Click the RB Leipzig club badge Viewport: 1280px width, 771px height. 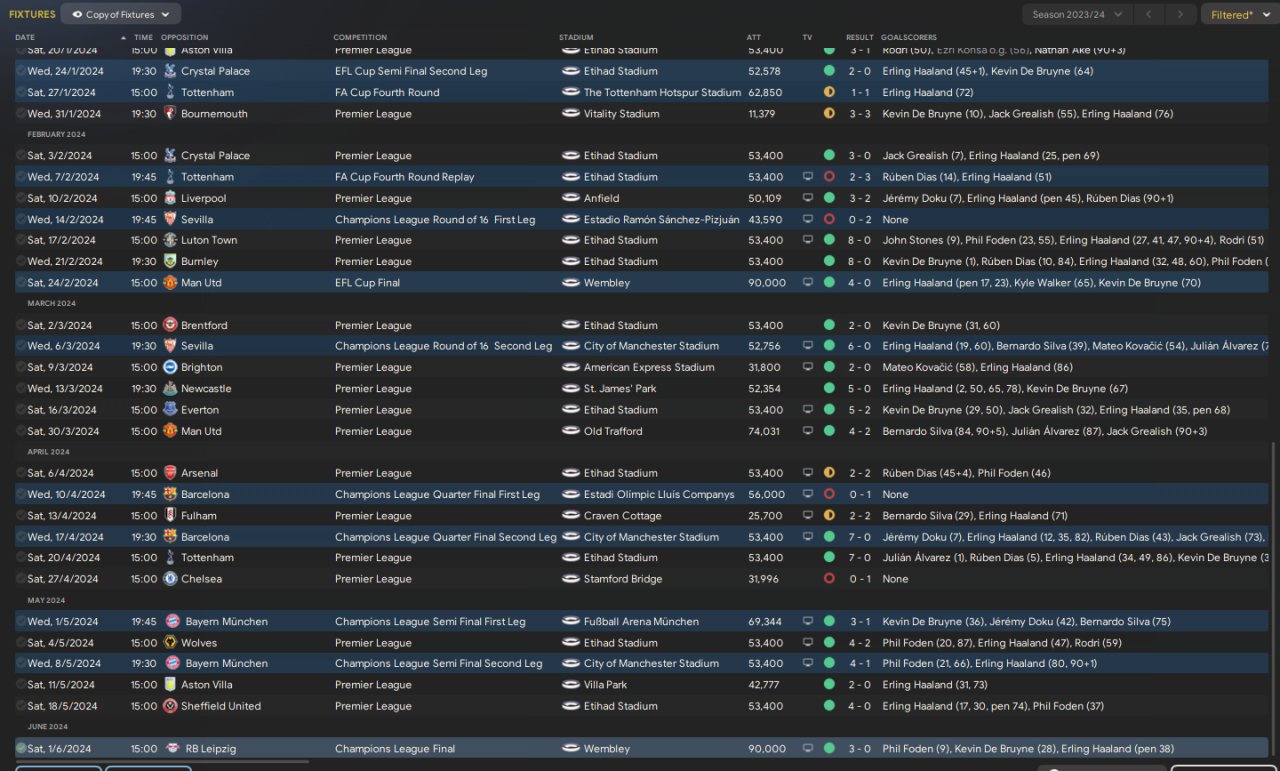coord(172,748)
